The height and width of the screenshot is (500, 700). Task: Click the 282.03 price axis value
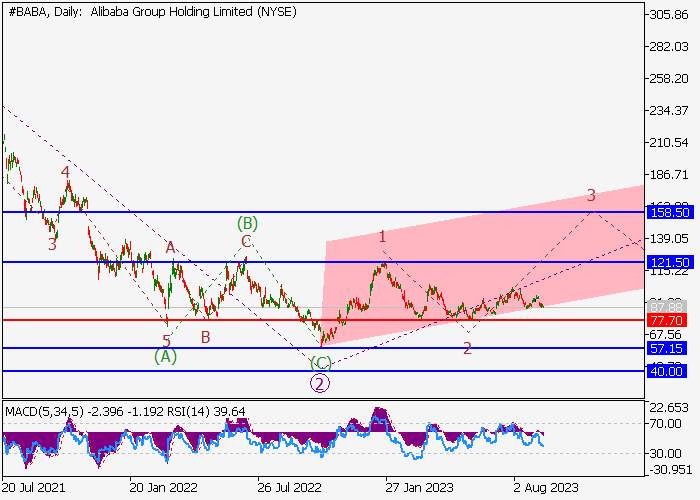(669, 47)
